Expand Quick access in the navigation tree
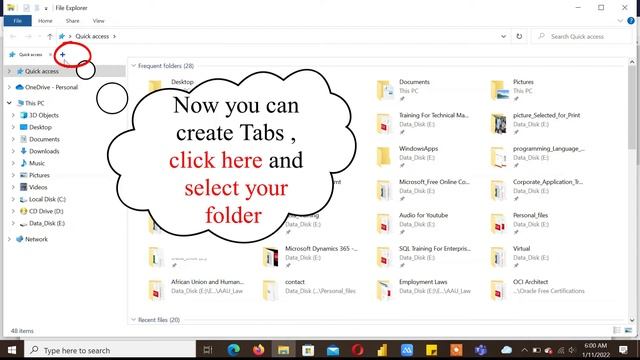The image size is (640, 360). (9, 71)
